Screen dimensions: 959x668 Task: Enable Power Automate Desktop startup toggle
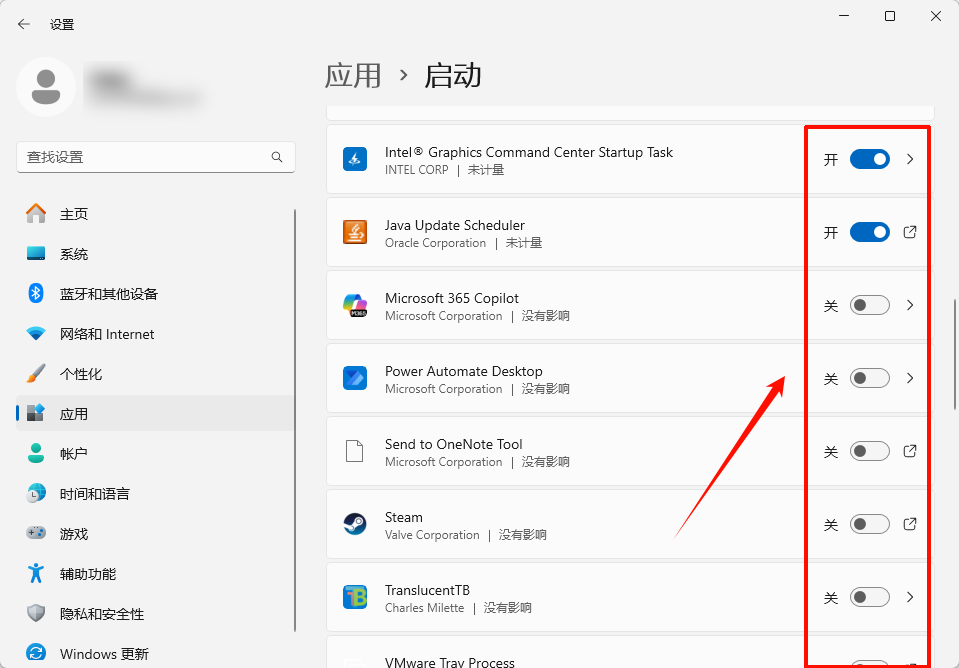[870, 378]
